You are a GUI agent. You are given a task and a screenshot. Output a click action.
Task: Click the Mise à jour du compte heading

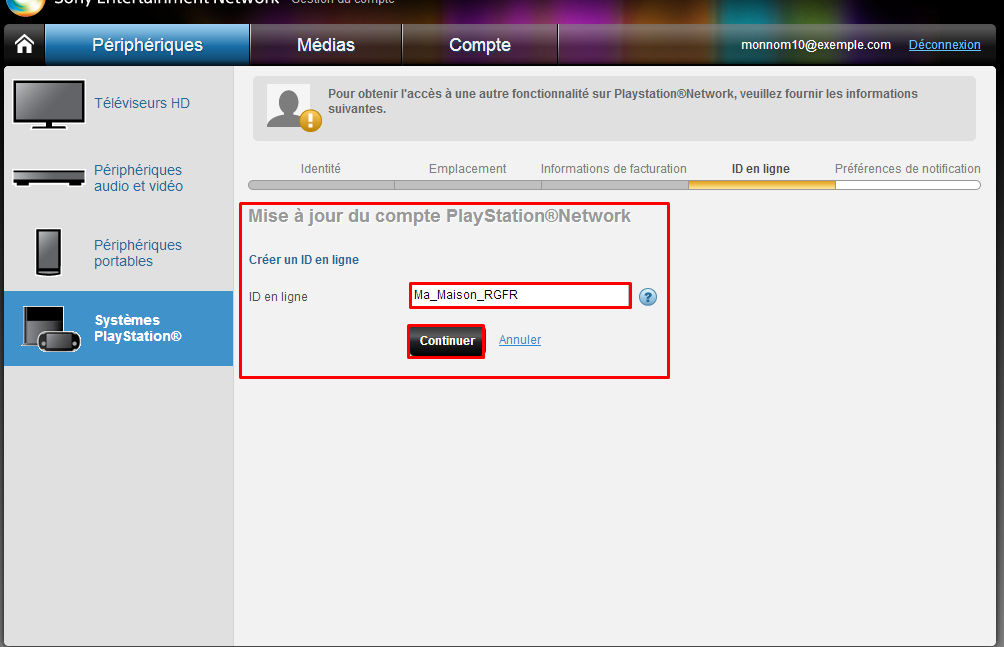(439, 216)
